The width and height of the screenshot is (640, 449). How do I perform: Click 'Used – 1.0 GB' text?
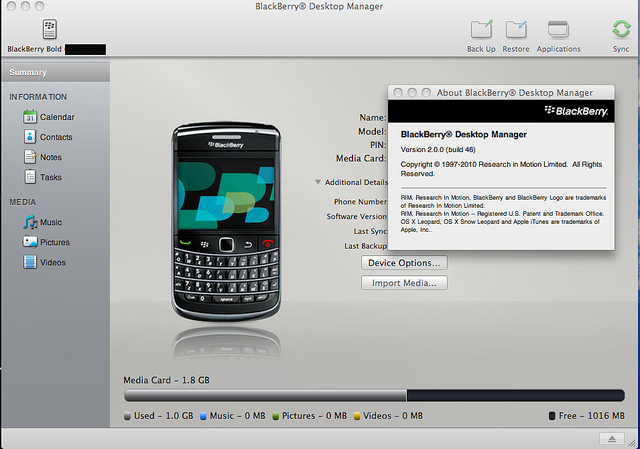click(x=164, y=416)
